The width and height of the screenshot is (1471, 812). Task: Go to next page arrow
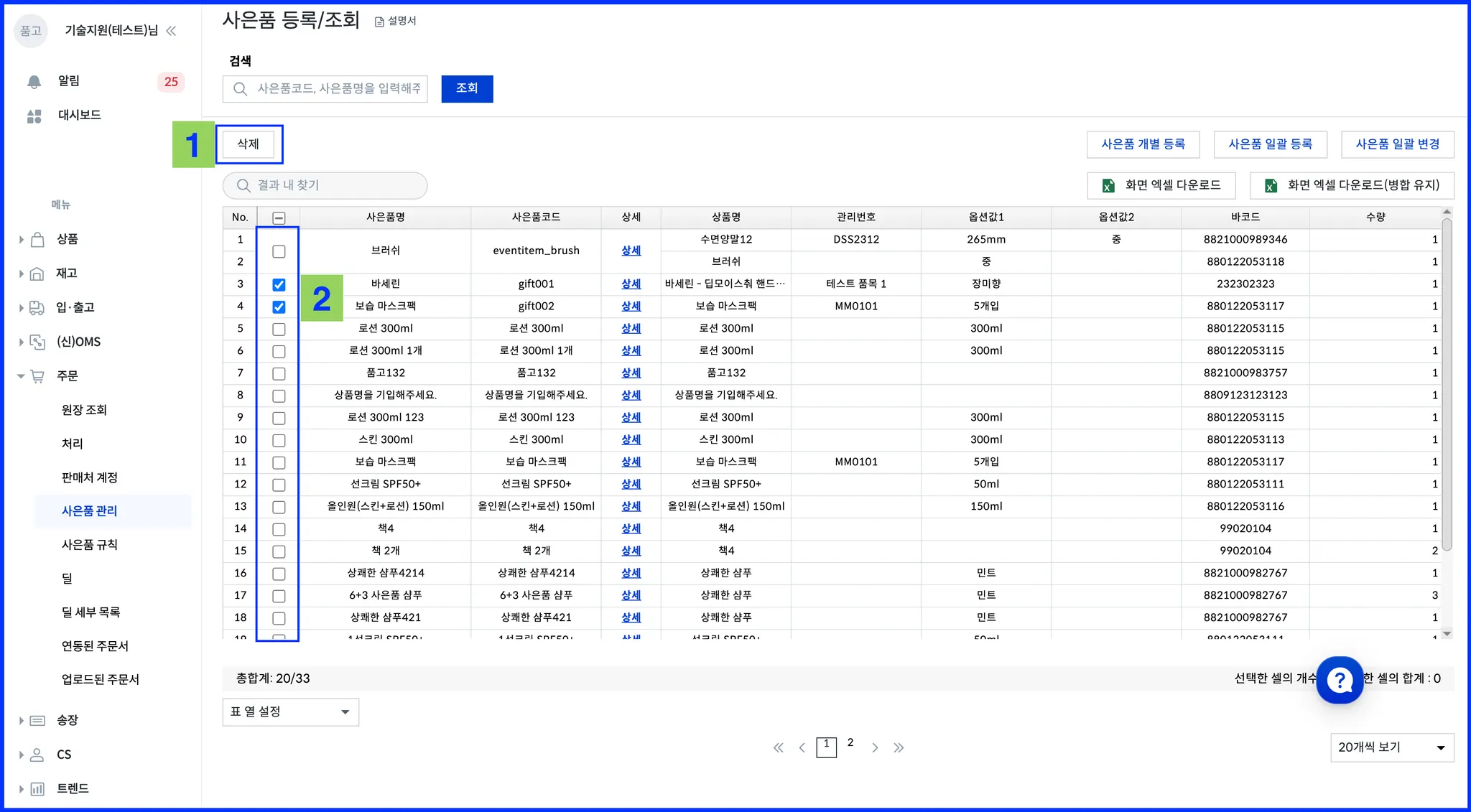coord(874,747)
